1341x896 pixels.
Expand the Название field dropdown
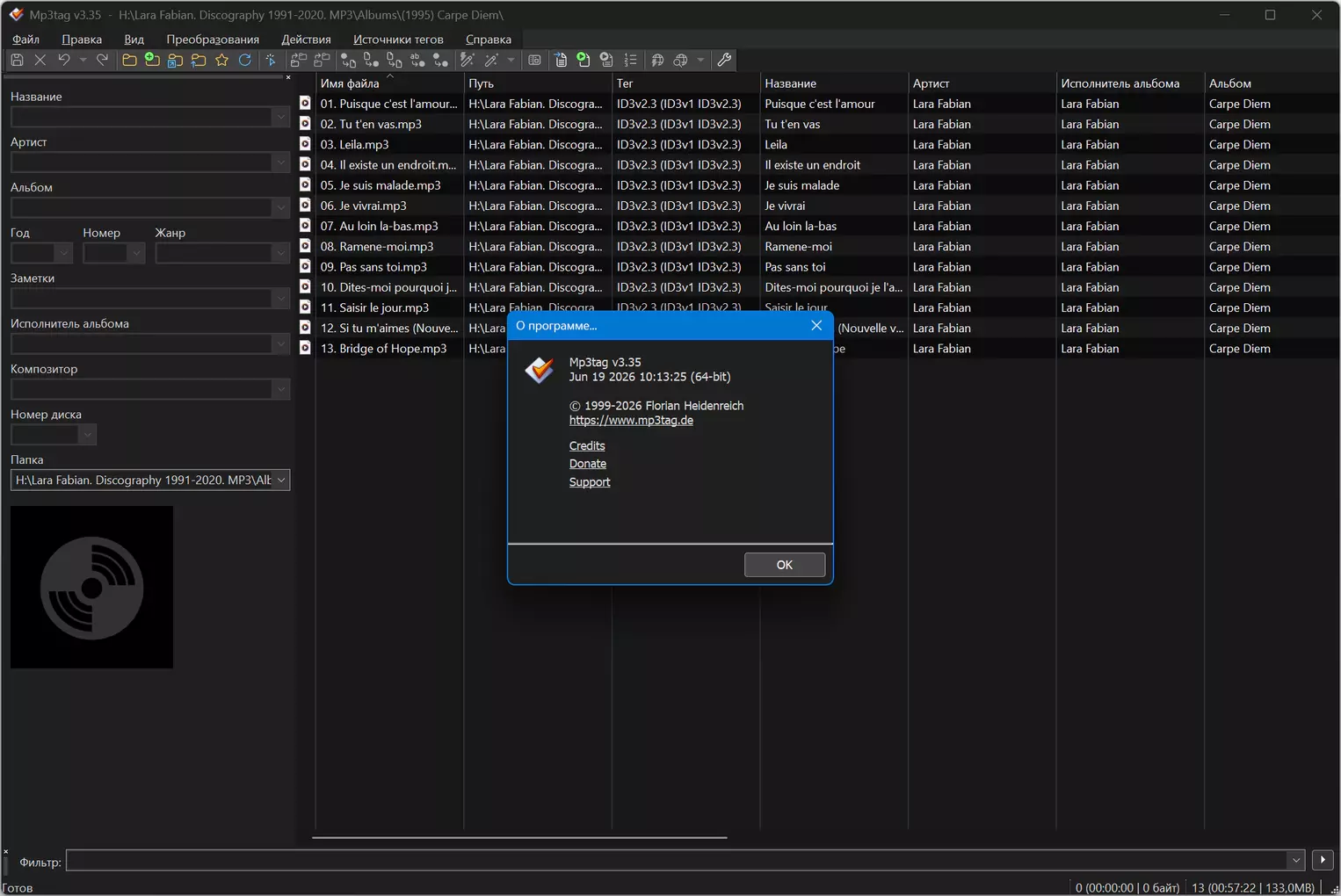(280, 117)
